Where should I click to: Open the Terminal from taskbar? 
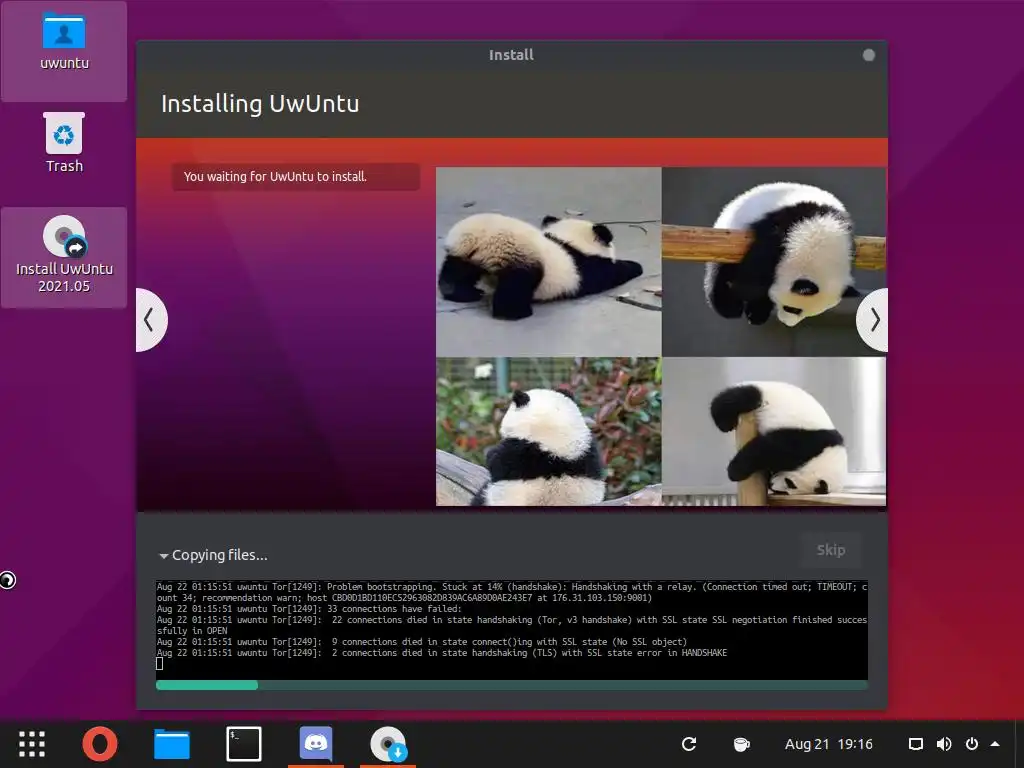tap(244, 744)
